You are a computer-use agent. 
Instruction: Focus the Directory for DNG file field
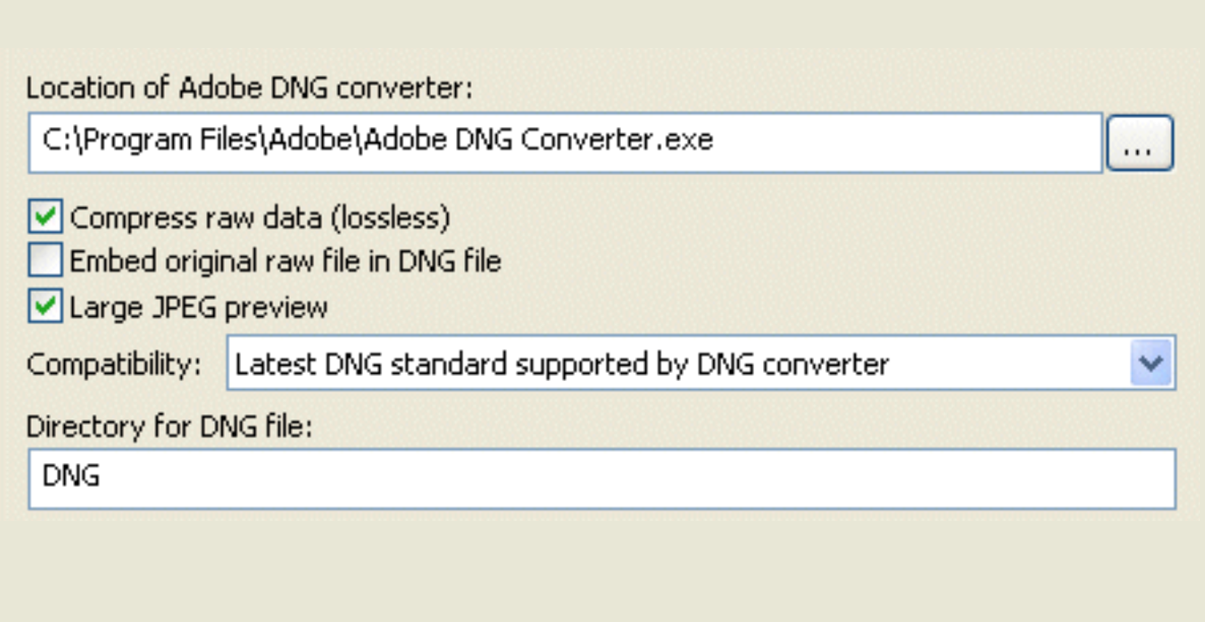click(x=602, y=478)
